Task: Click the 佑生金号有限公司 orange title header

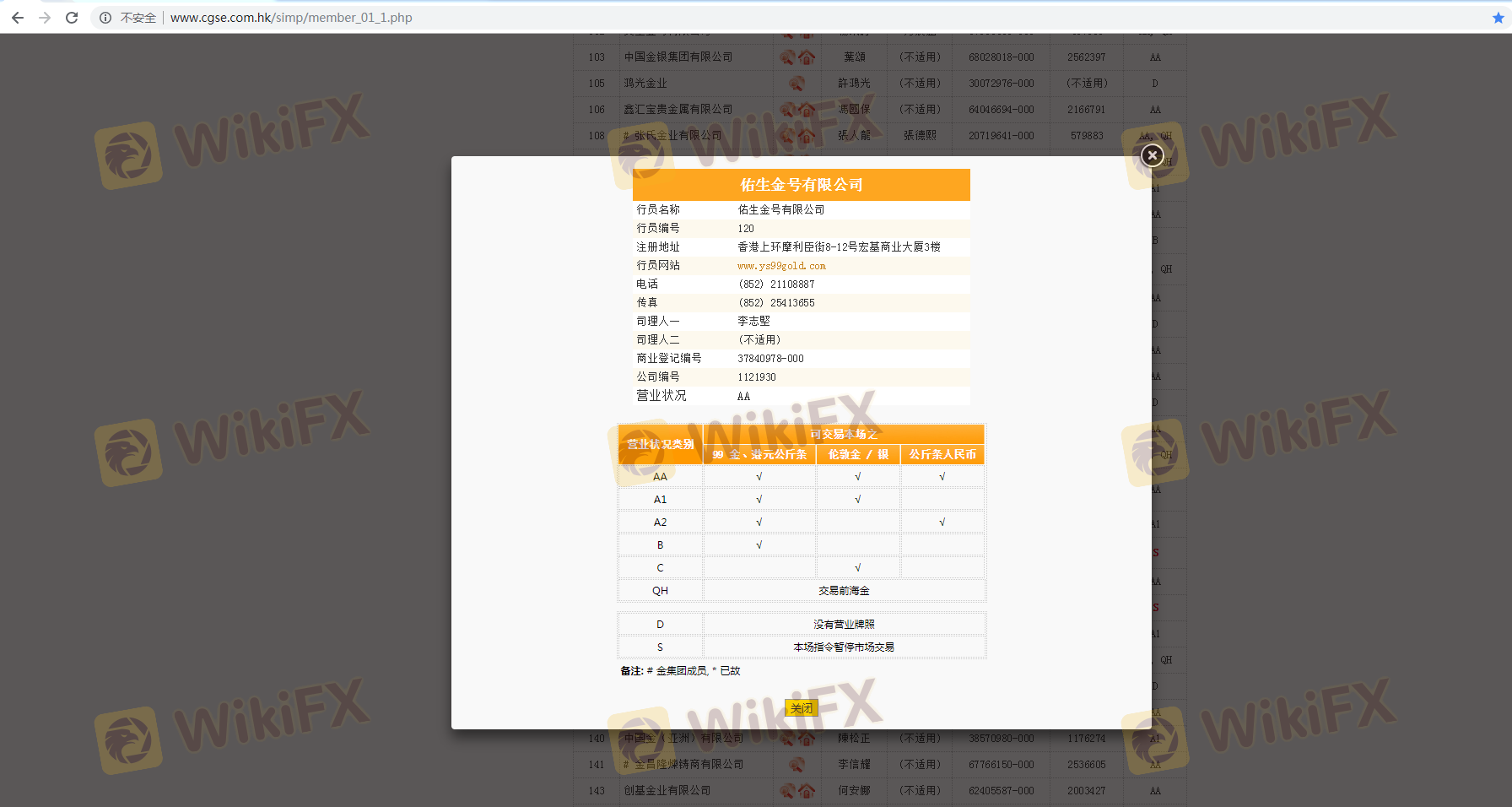Action: [801, 185]
